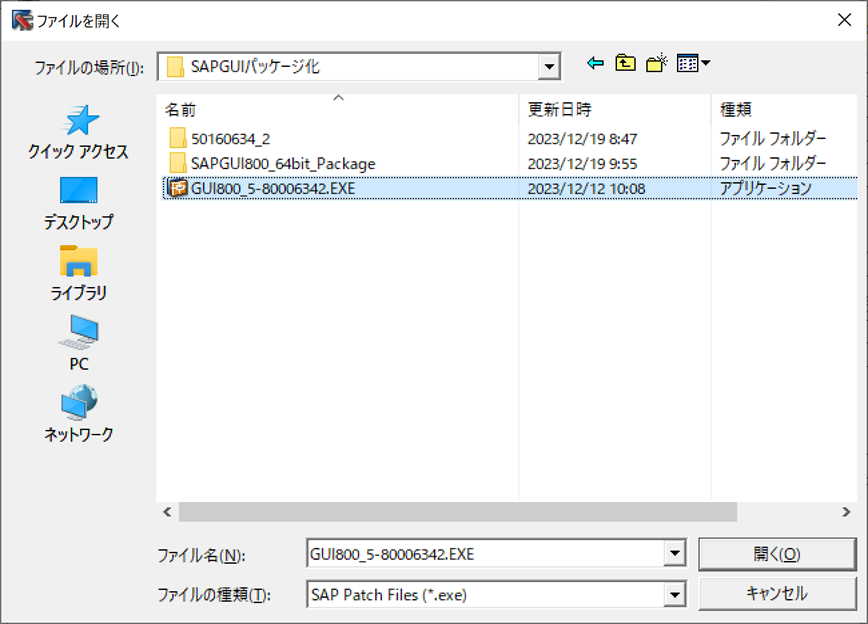The height and width of the screenshot is (624, 868).
Task: Open the view menu icon
Action: [x=693, y=64]
